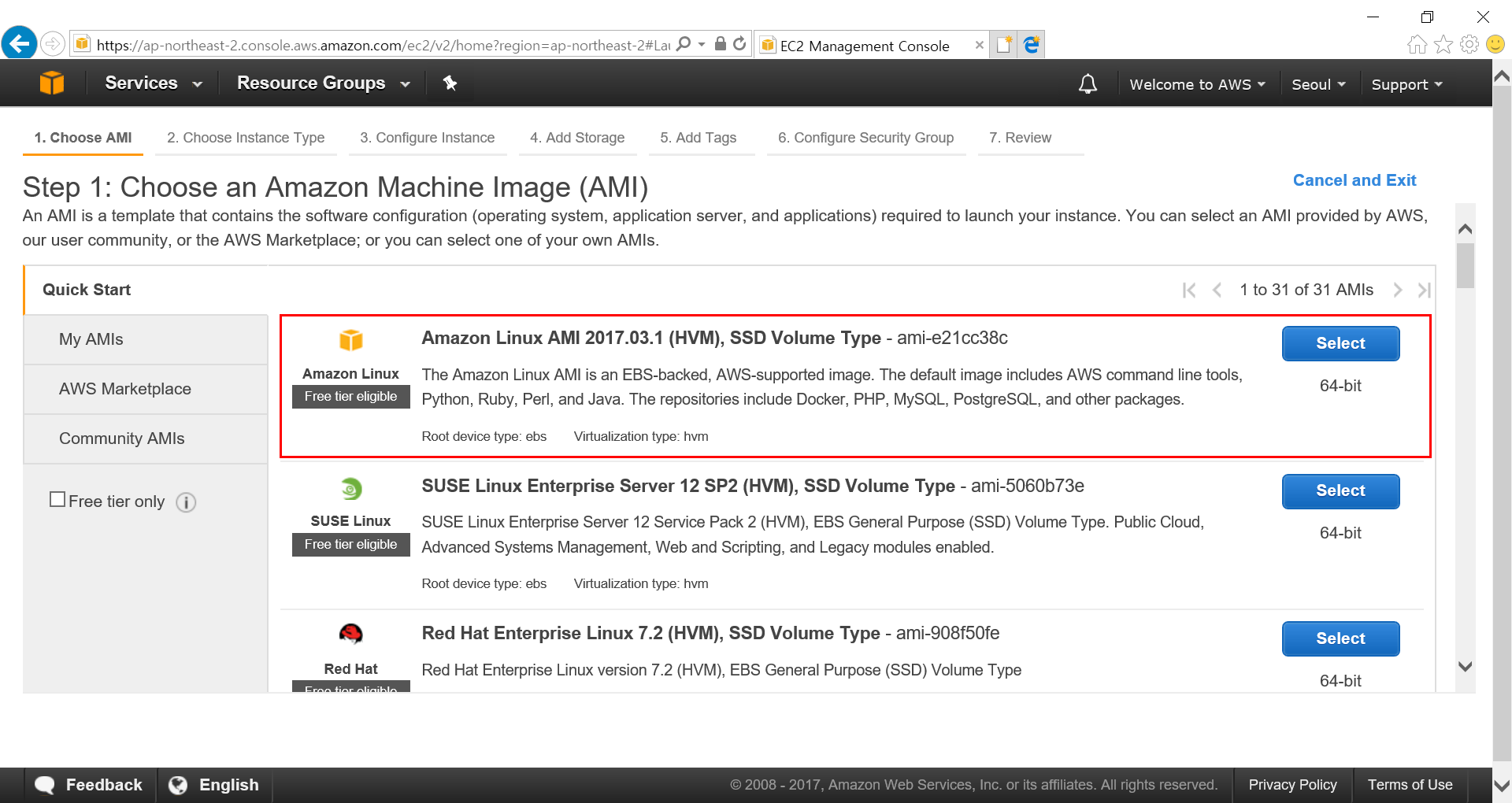Open the Seoul region dropdown
Screen dimensions: 1512x803
pyautogui.click(x=1318, y=84)
